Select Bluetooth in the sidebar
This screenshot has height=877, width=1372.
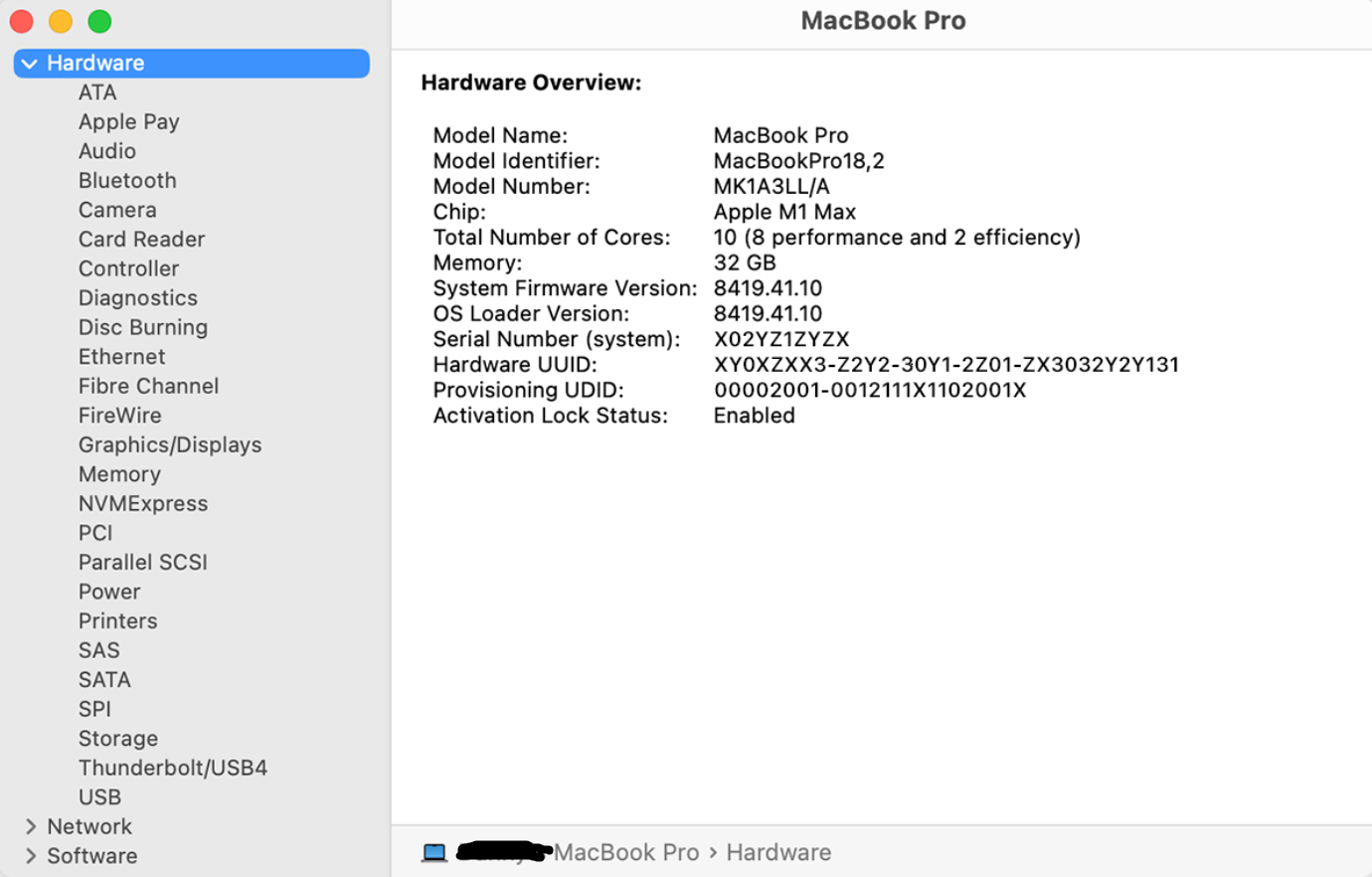[x=127, y=181]
